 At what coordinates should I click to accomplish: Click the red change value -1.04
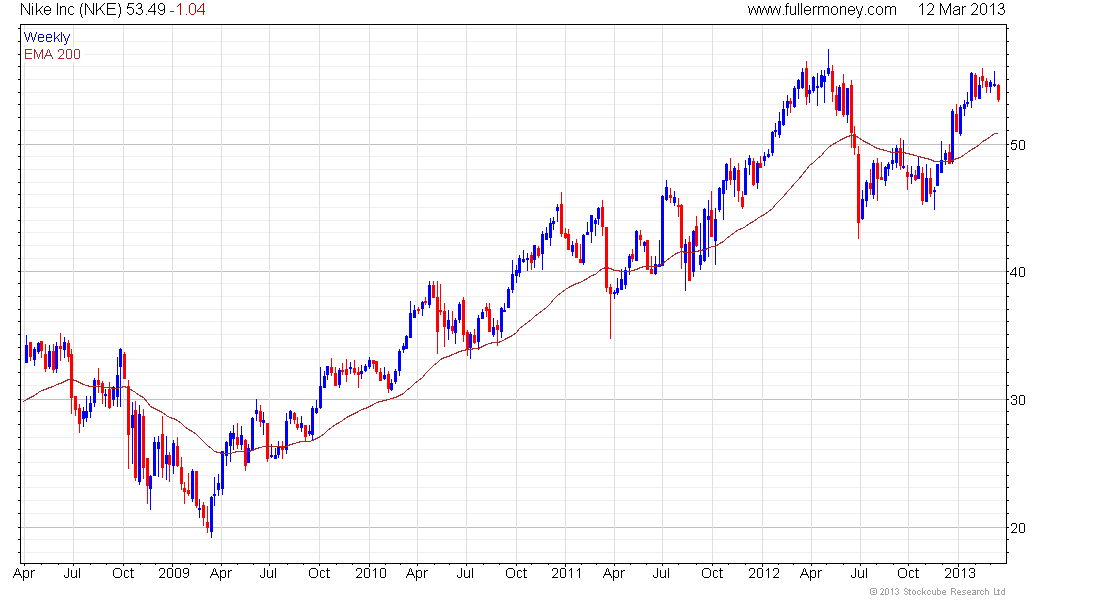click(x=187, y=10)
